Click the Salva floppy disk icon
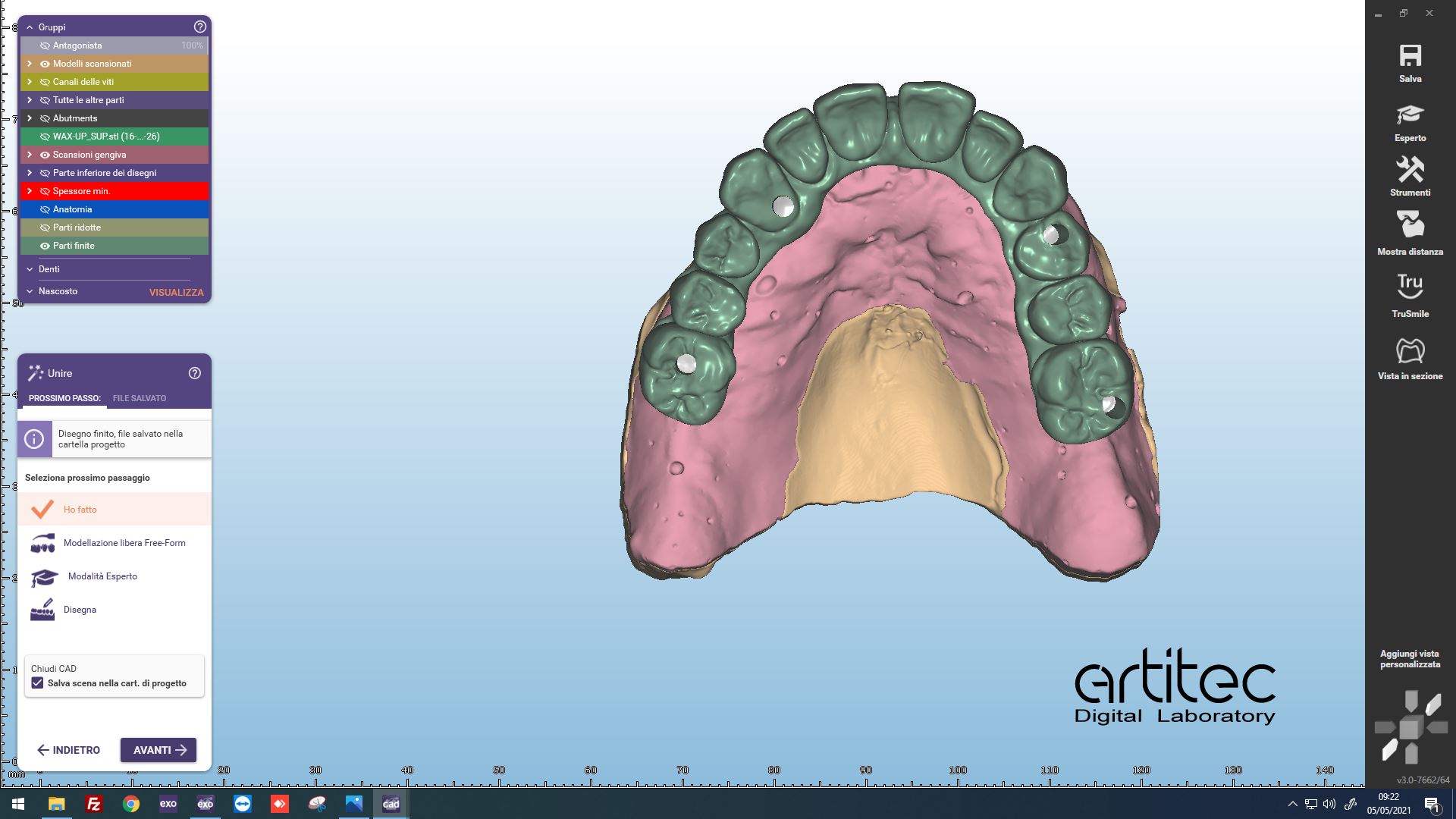 [x=1410, y=56]
